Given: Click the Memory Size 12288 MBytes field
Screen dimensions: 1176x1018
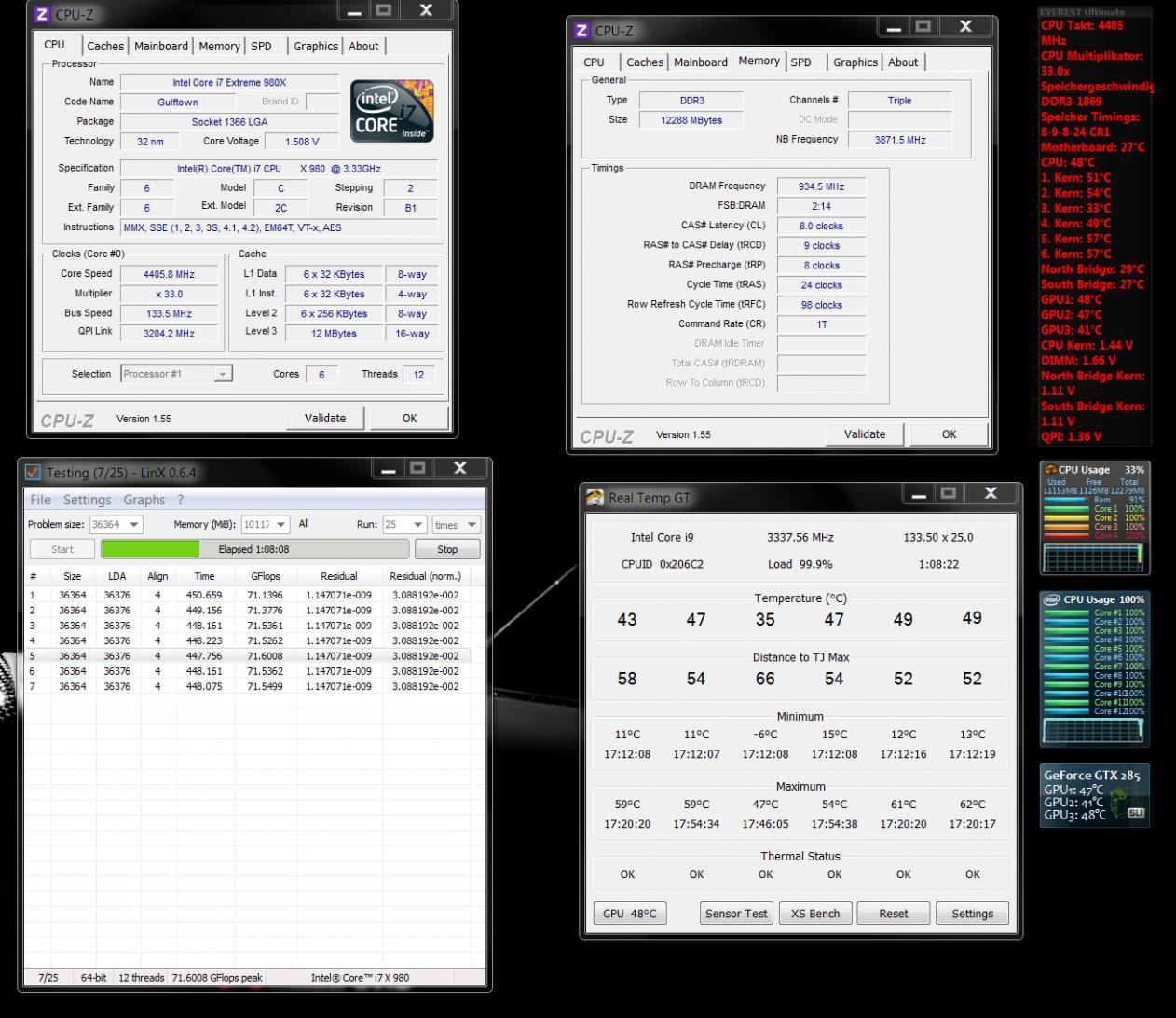Looking at the screenshot, I should (691, 120).
